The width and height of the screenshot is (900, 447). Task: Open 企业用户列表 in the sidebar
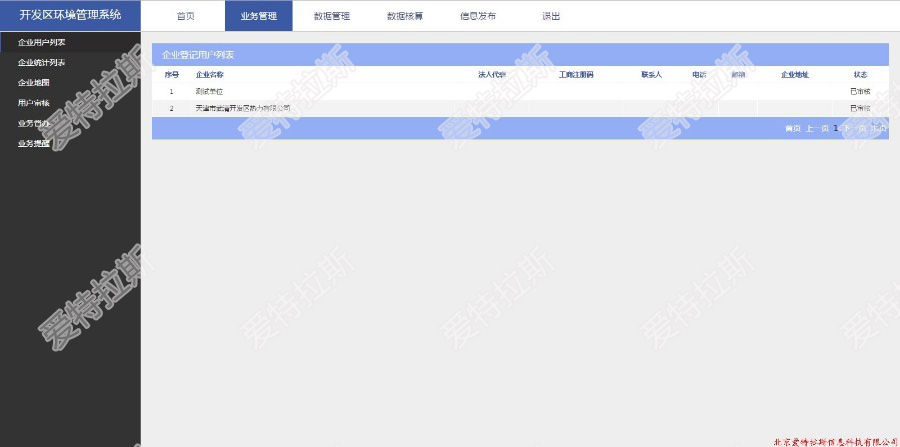tap(42, 43)
